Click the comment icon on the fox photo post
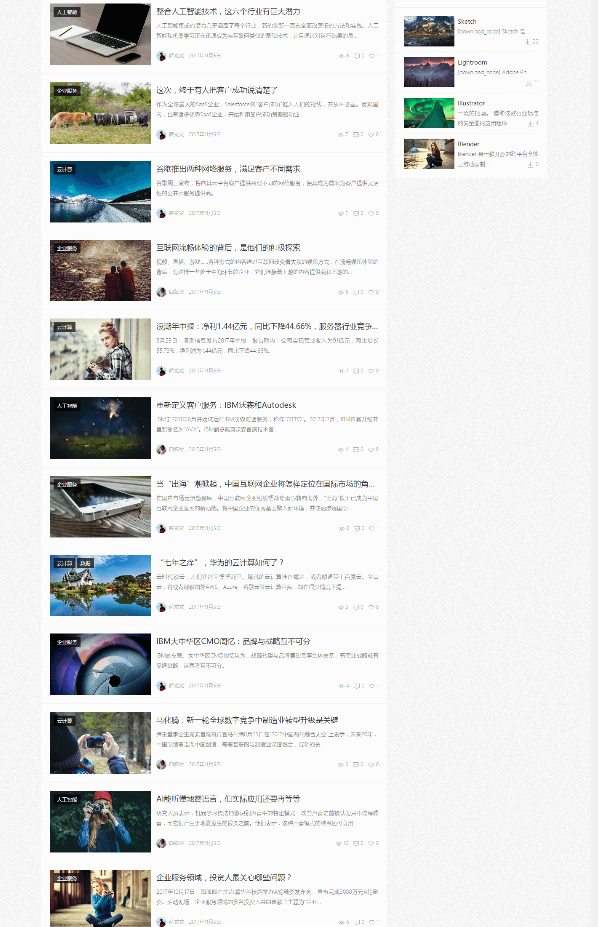The width and height of the screenshot is (599, 927). [356, 134]
